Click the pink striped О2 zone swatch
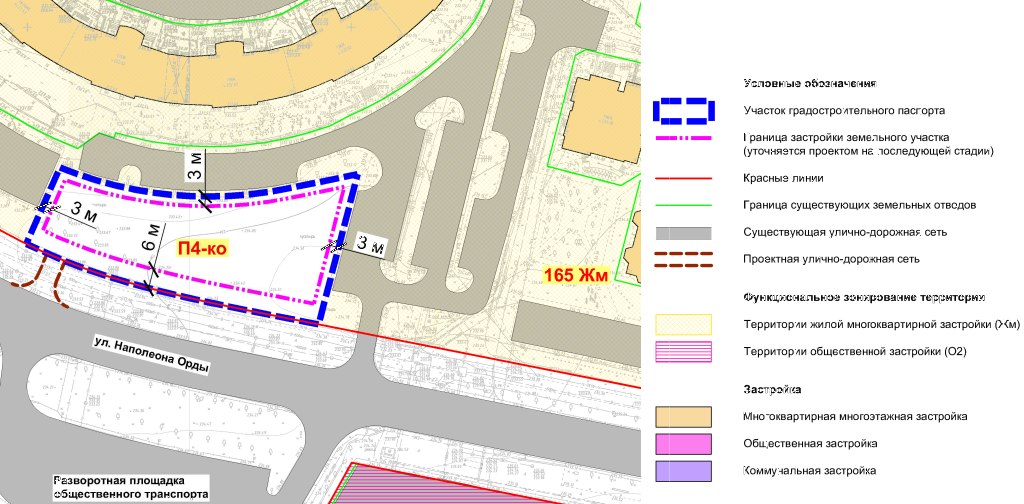 click(683, 351)
